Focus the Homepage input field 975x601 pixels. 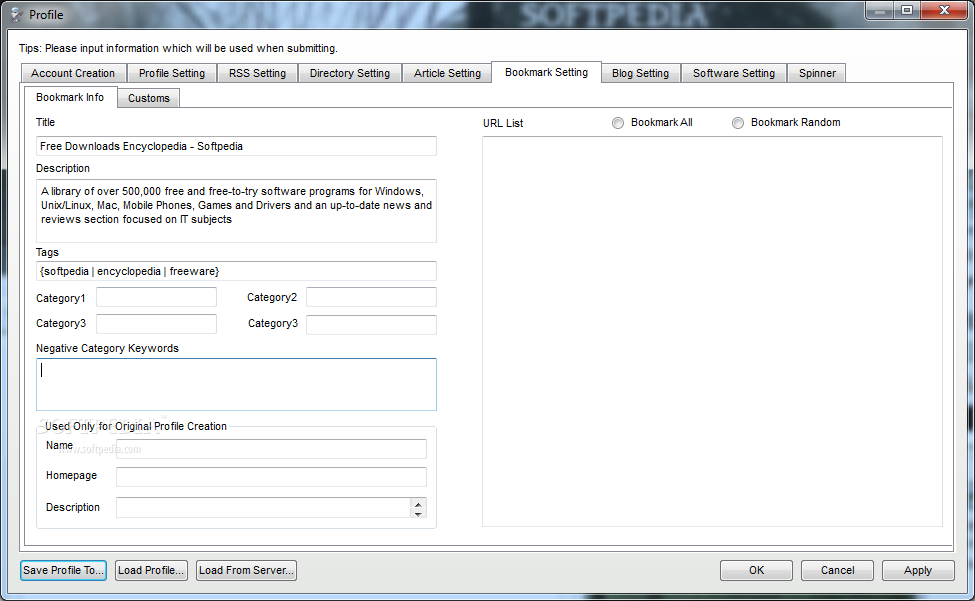click(271, 477)
